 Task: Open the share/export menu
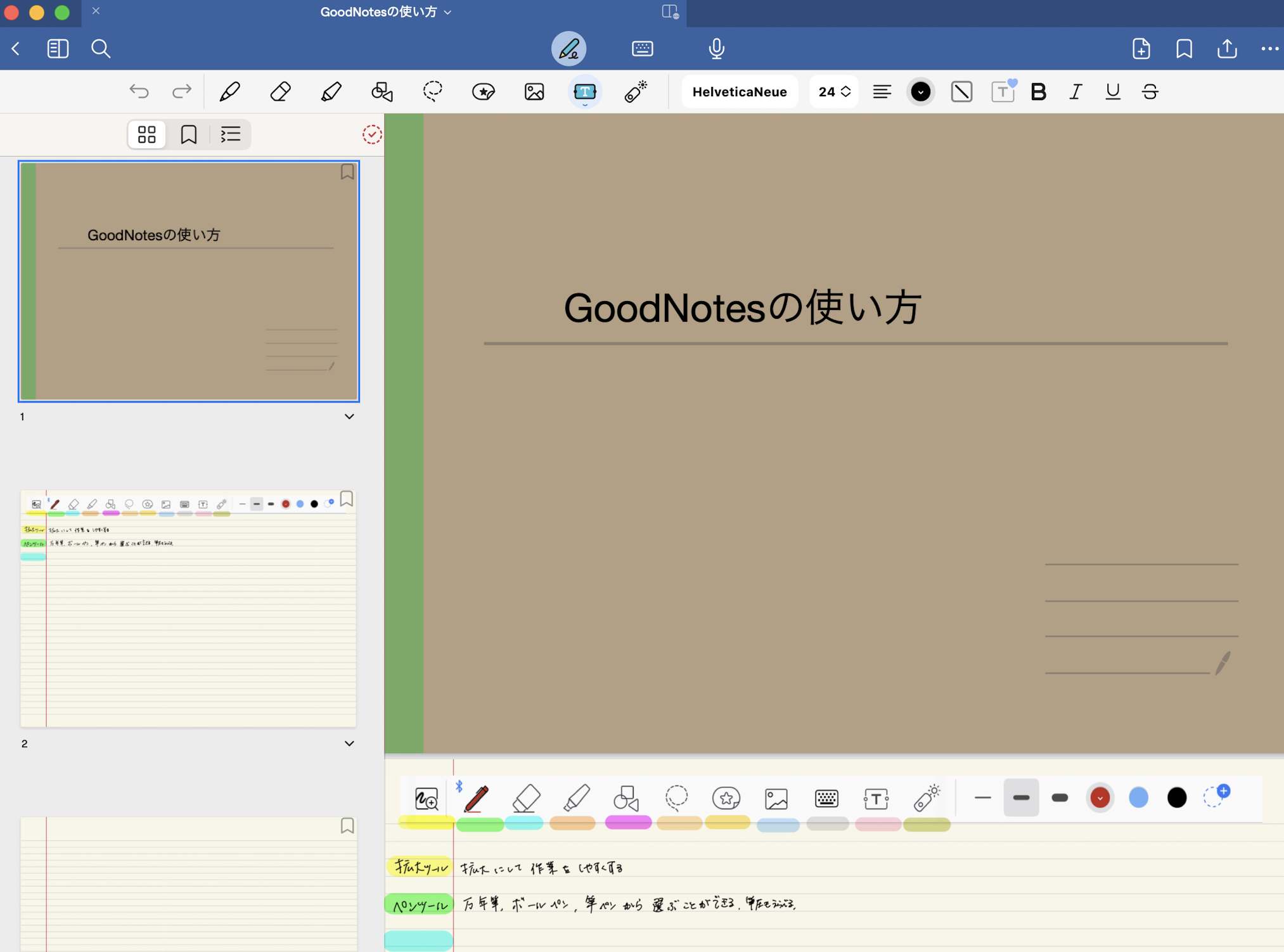1227,49
